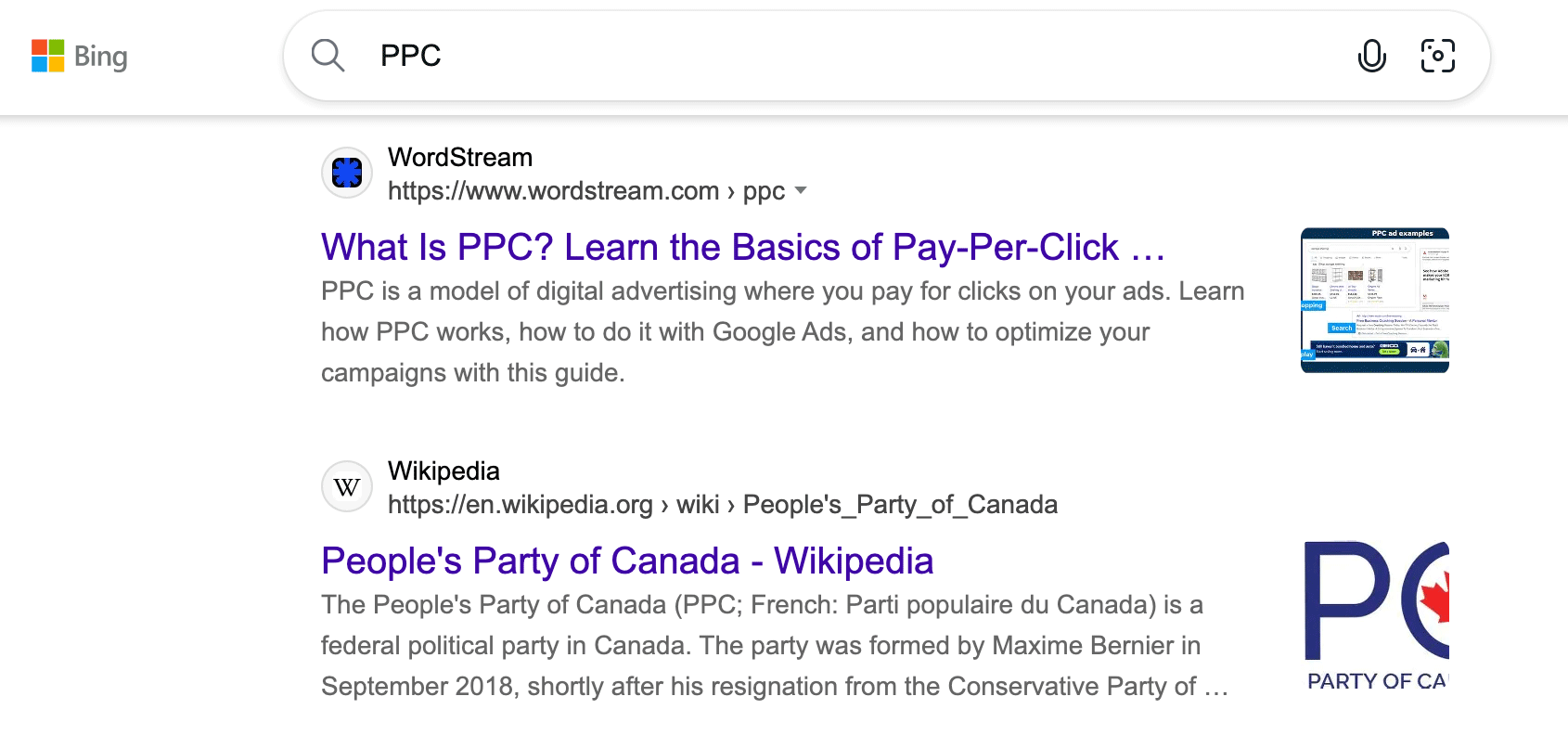Click the magnifying glass search icon

click(328, 56)
